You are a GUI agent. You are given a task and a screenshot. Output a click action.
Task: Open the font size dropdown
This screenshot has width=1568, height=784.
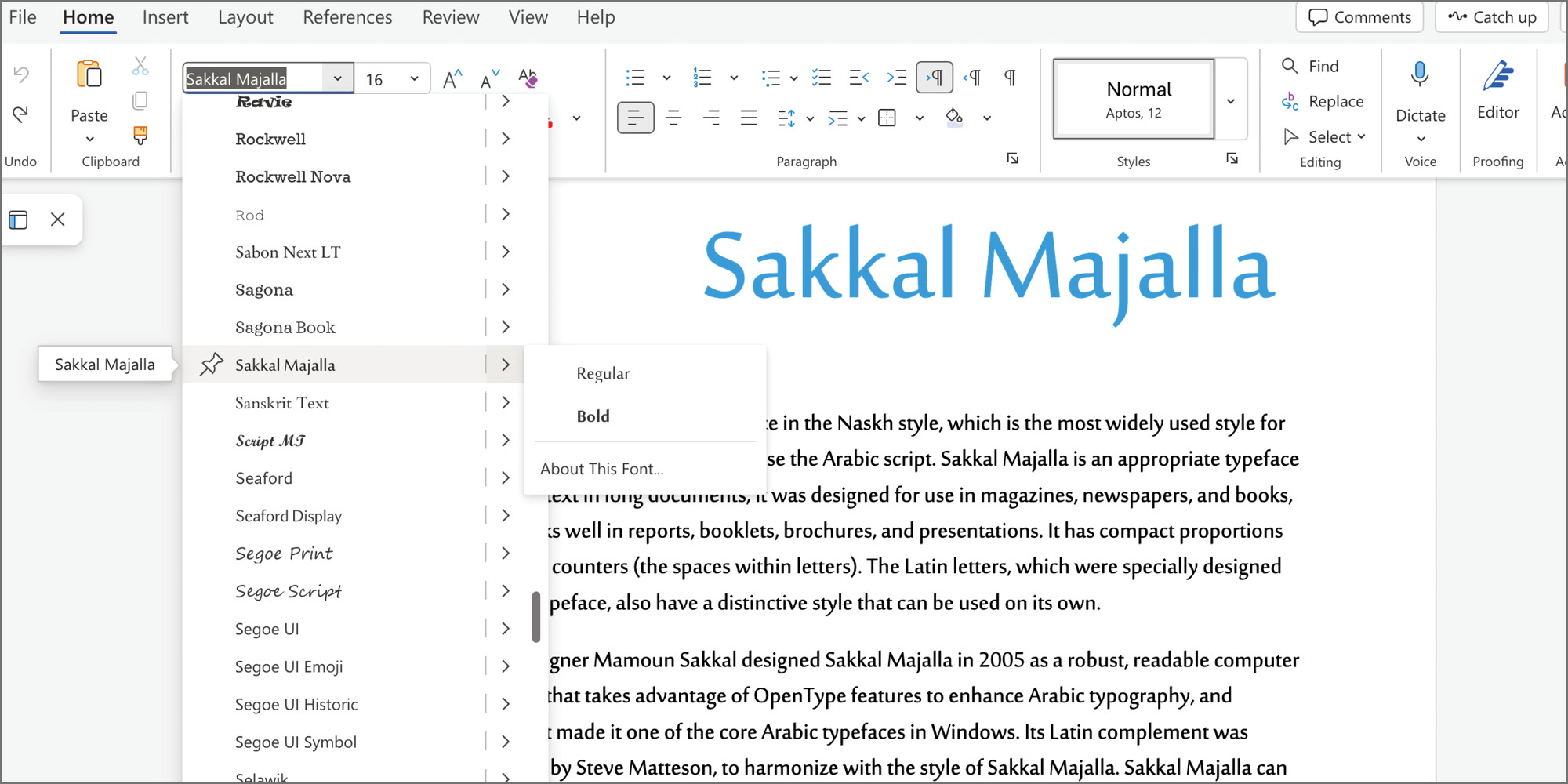[x=414, y=78]
